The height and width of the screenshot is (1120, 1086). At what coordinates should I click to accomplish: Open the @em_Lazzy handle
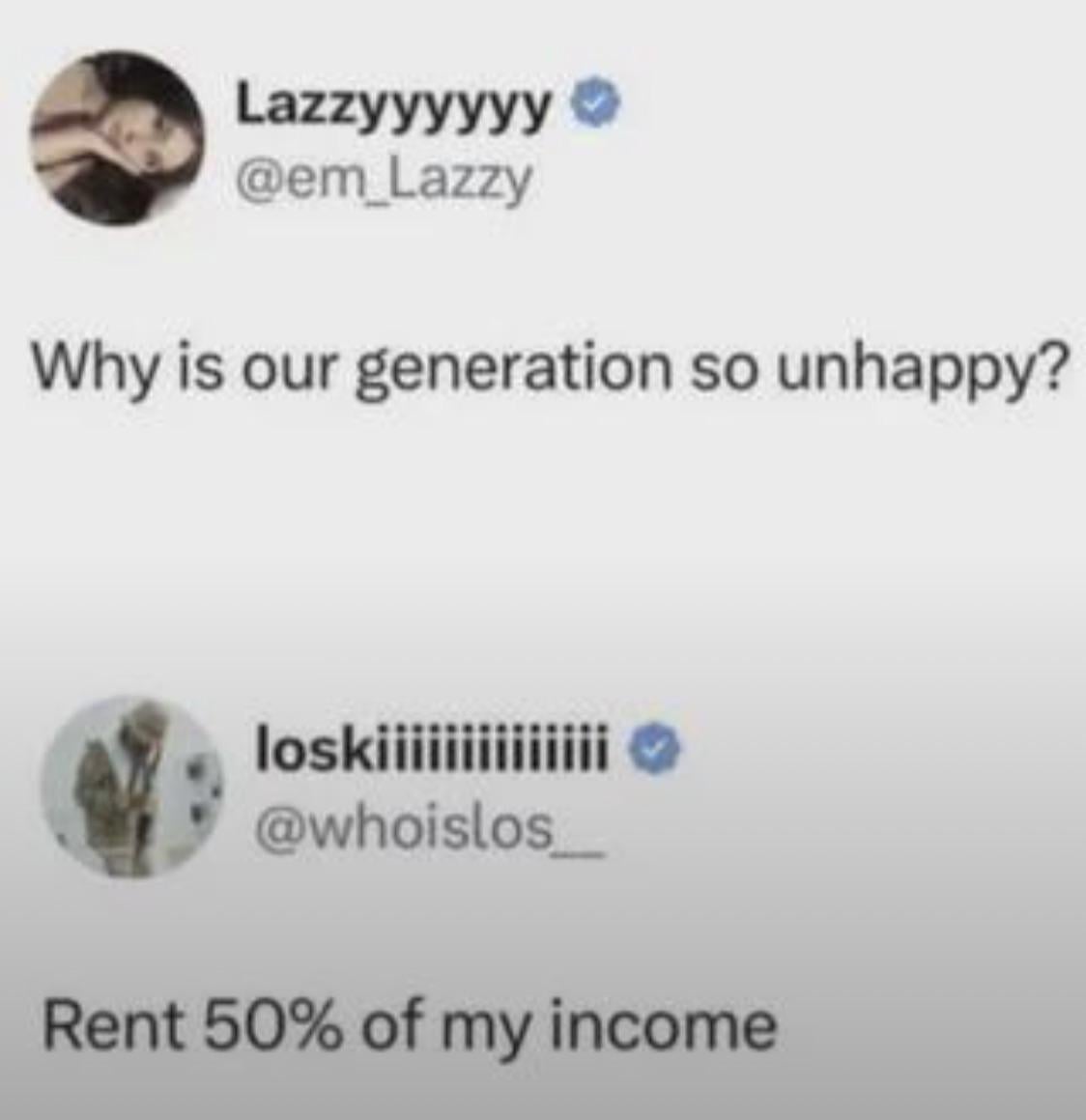point(384,182)
